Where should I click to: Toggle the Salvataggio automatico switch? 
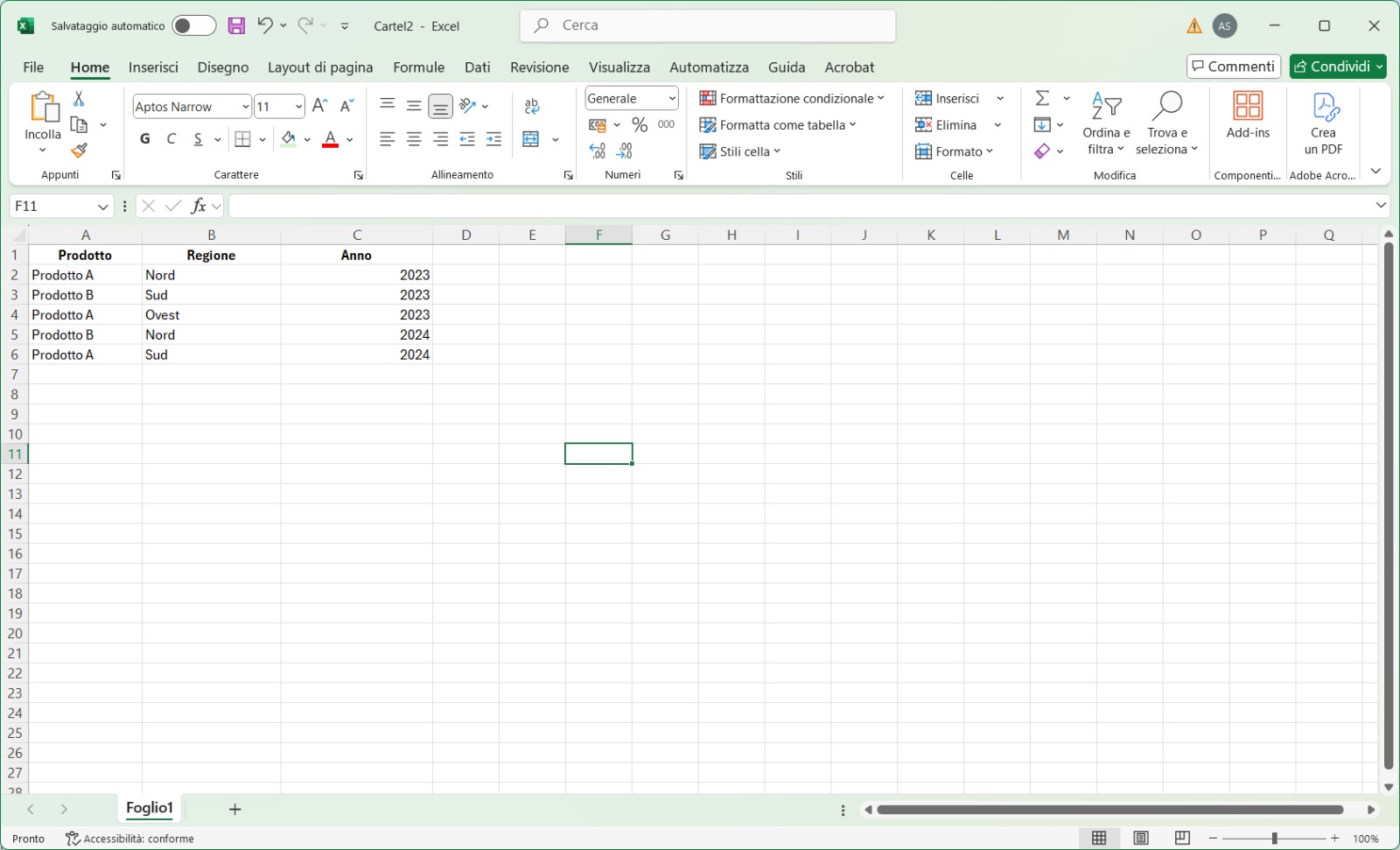click(x=193, y=26)
